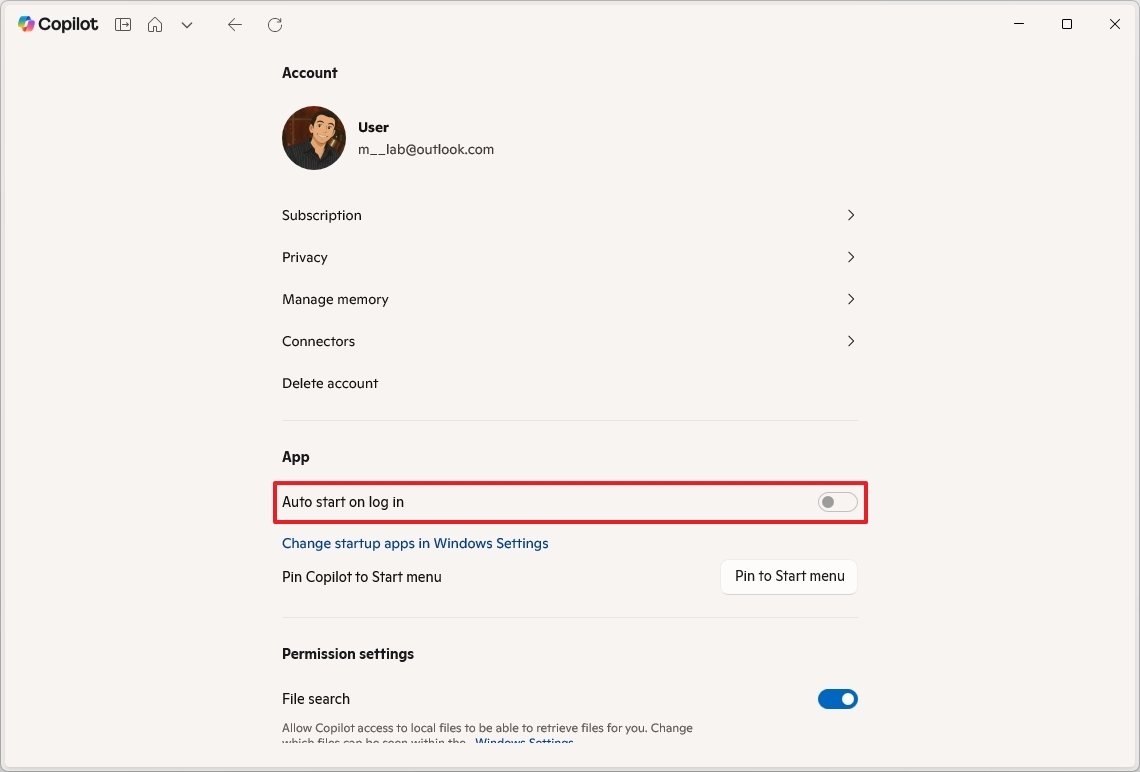The width and height of the screenshot is (1140, 772).
Task: Open the Privacy settings chevron
Action: (851, 257)
